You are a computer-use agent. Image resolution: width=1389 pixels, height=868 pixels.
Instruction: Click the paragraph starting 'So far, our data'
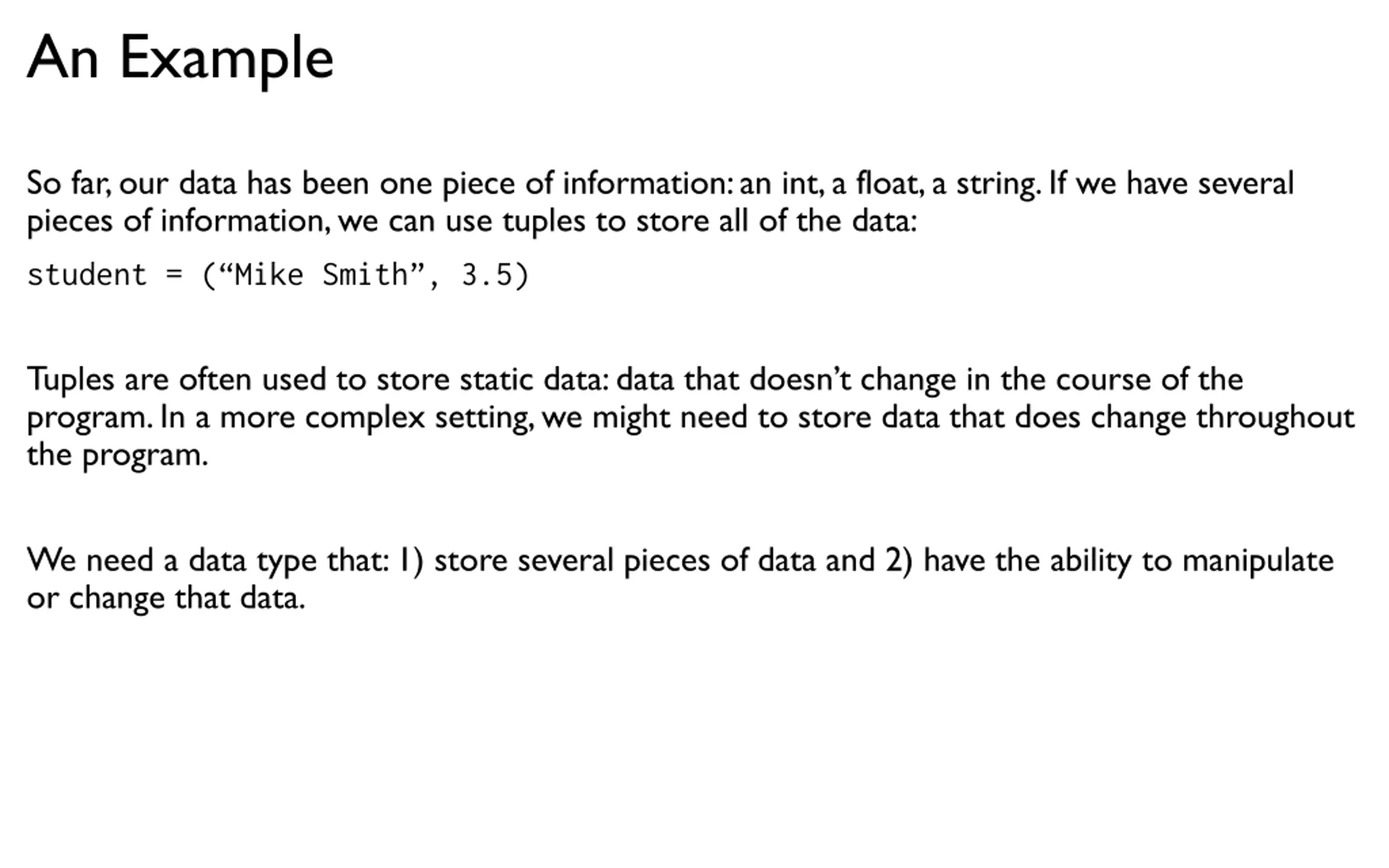click(x=660, y=202)
